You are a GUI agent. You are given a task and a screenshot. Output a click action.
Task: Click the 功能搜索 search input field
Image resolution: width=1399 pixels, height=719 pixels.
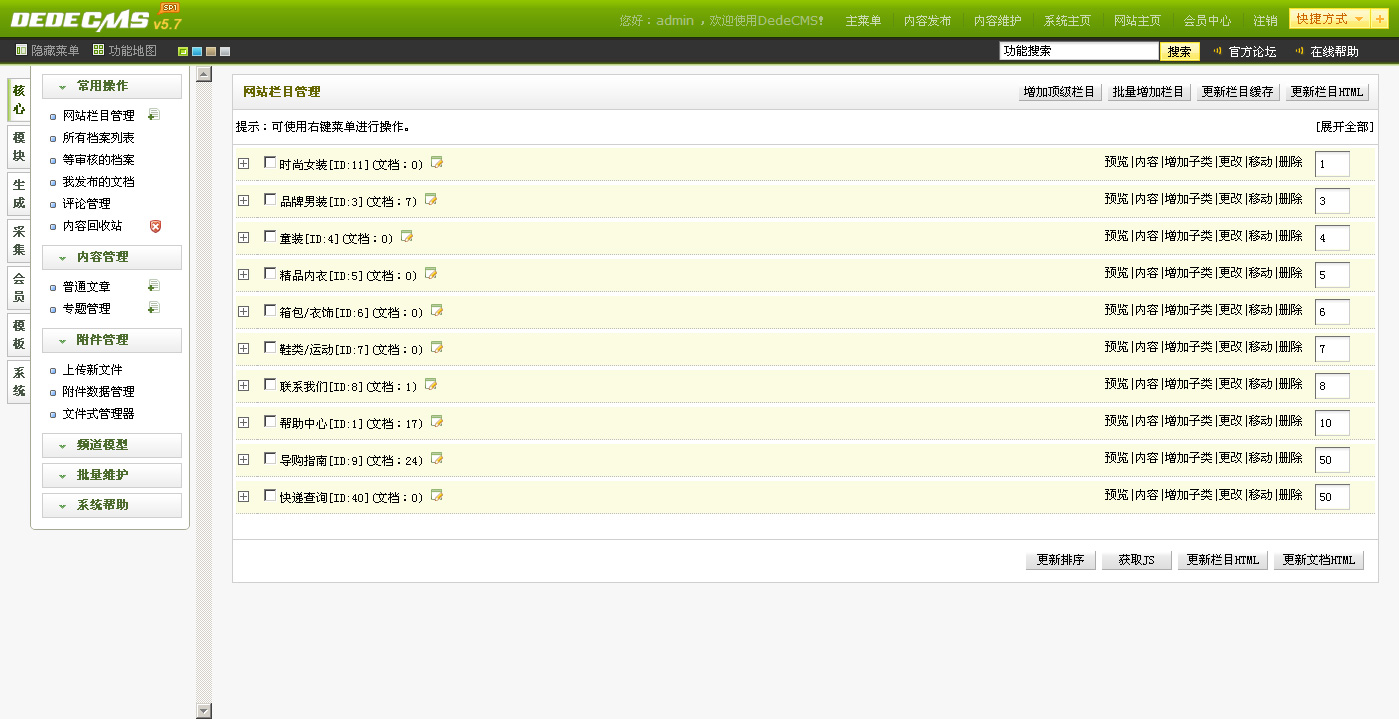tap(1078, 51)
